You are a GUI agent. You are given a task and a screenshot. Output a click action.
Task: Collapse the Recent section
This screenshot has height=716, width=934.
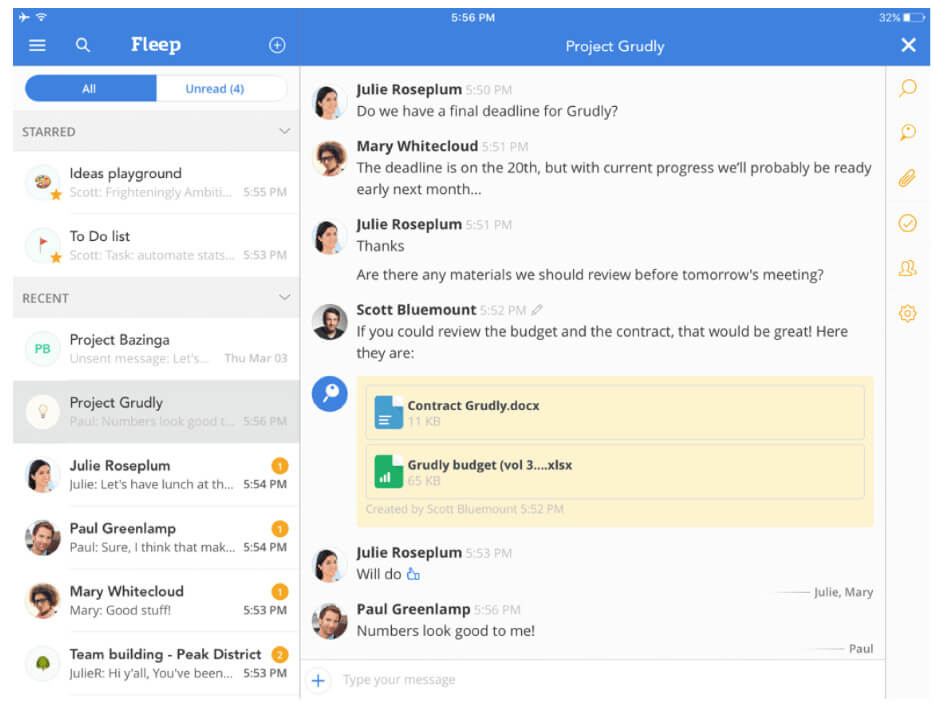tap(284, 298)
